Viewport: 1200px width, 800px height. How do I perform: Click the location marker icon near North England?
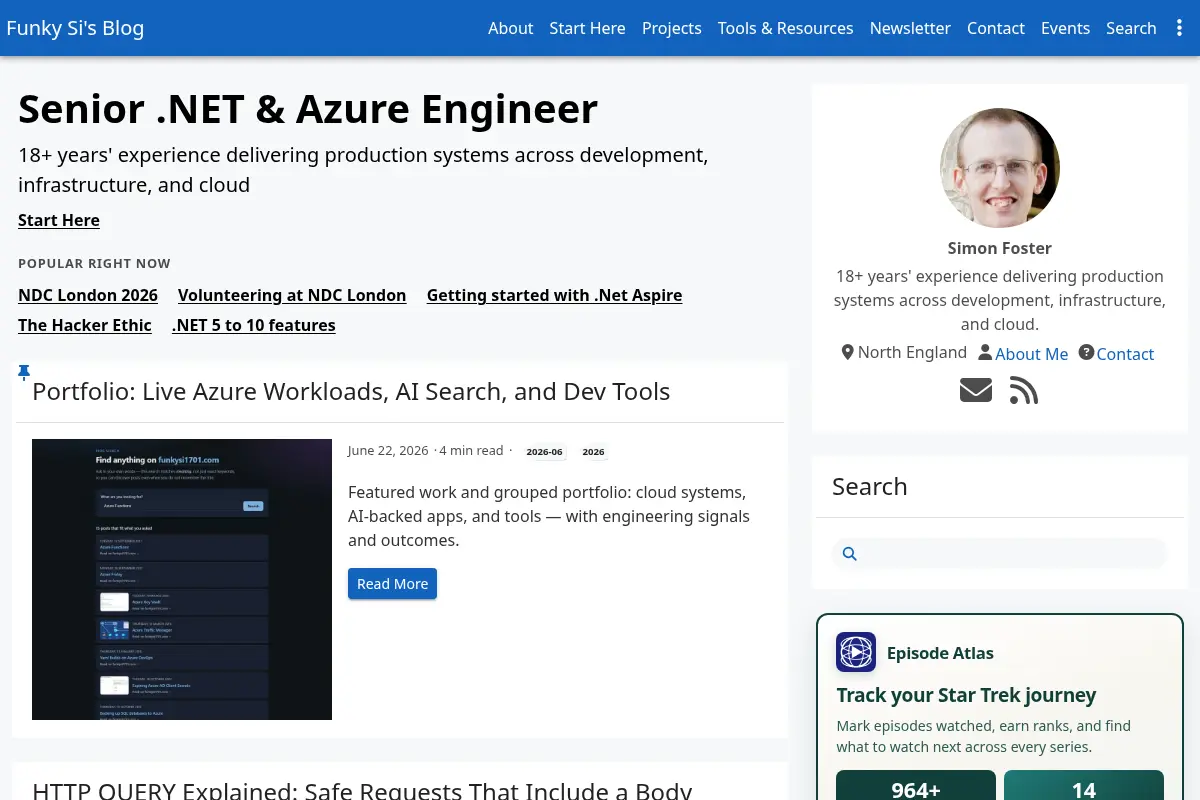click(848, 352)
